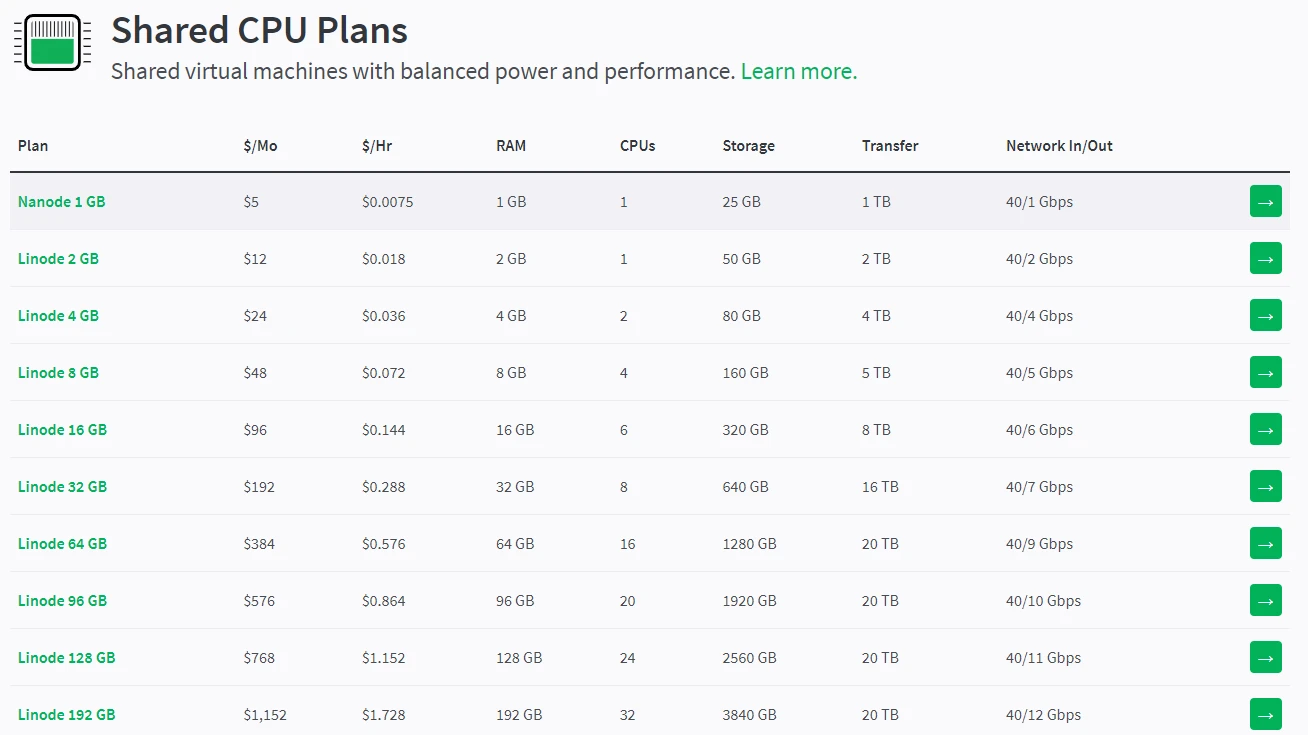Viewport: 1308px width, 735px height.
Task: Click the $/Mo column header
Action: coord(260,146)
